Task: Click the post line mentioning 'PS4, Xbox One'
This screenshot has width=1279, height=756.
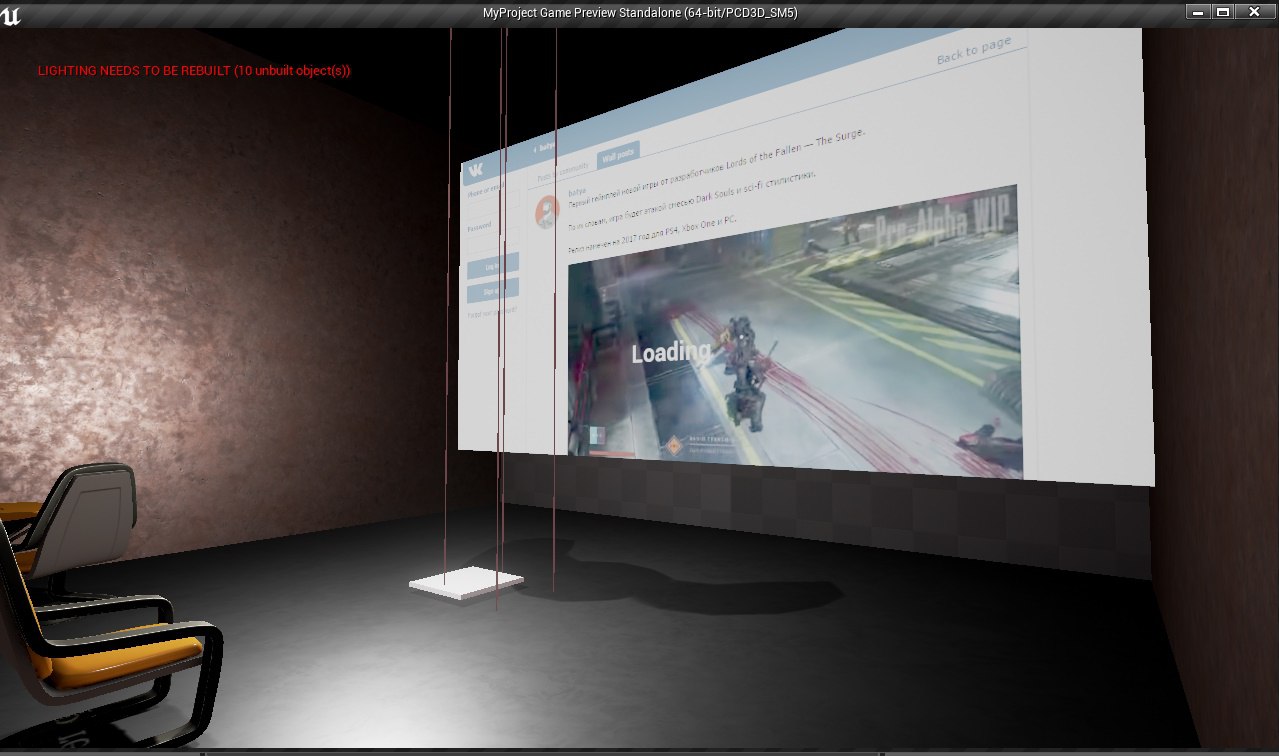Action: 651,233
